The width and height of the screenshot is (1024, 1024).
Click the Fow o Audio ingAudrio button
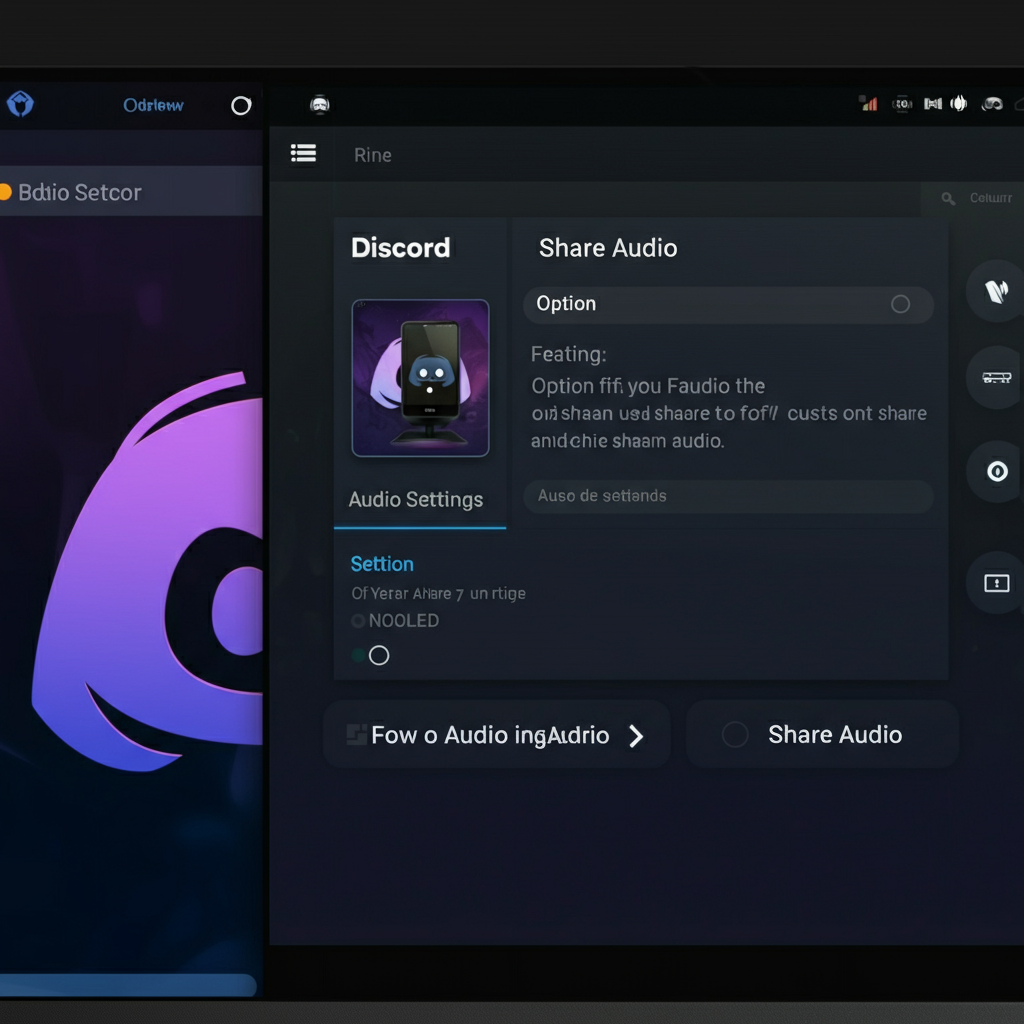click(x=496, y=735)
